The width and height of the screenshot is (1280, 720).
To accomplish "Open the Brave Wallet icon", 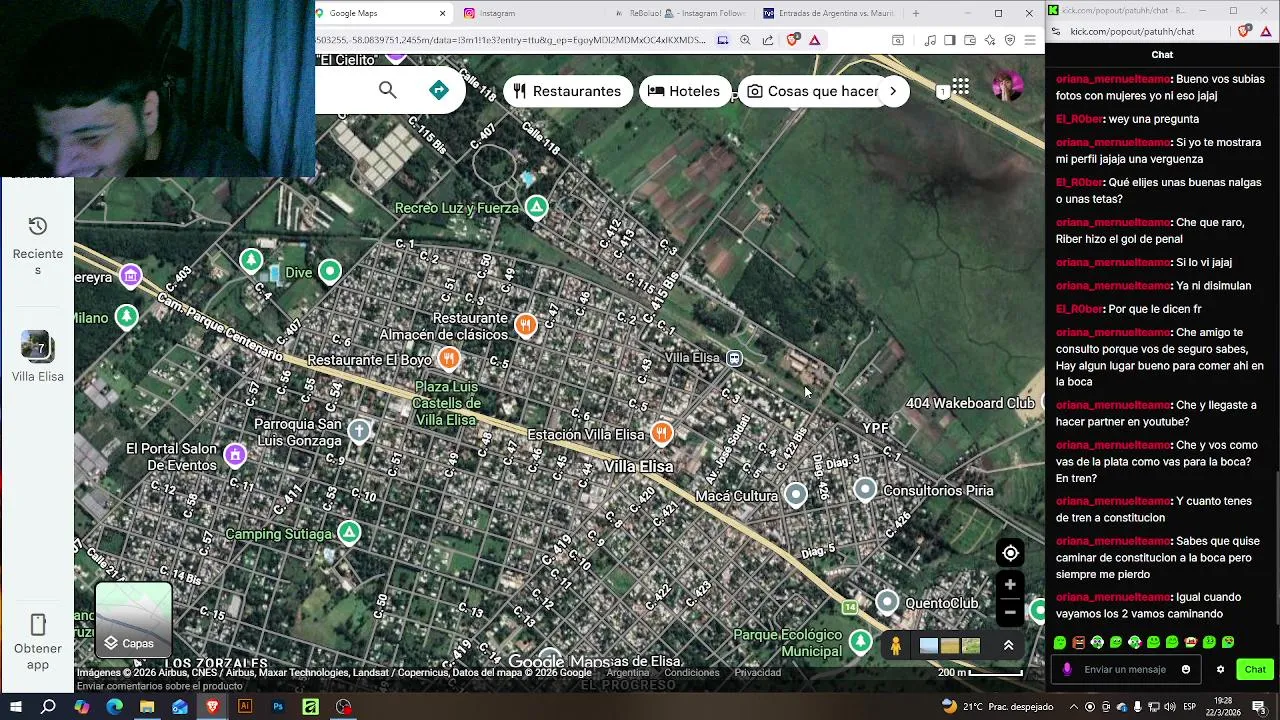I will (969, 40).
